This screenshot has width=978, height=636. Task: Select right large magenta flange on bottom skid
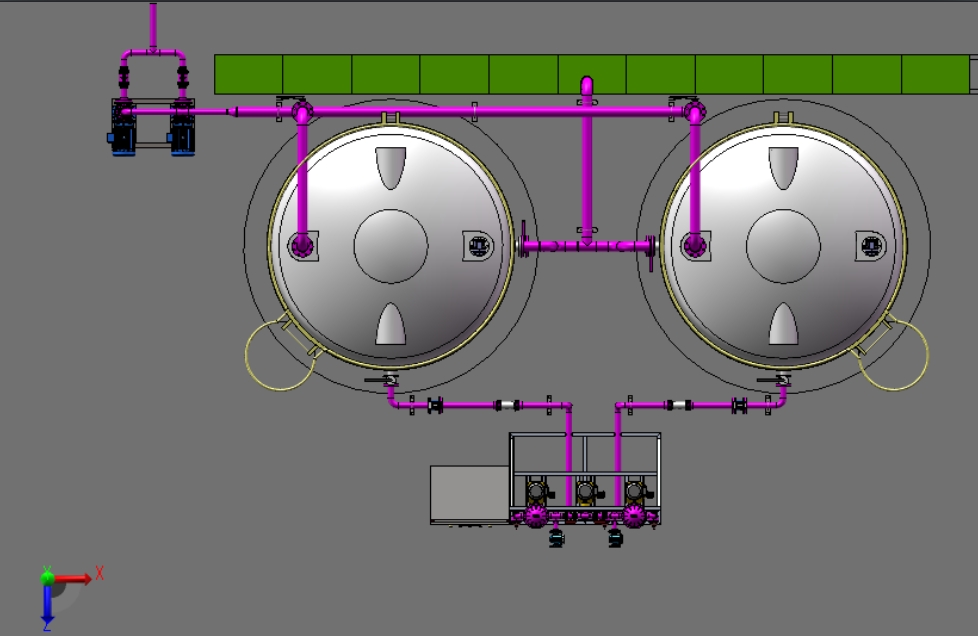tap(634, 516)
